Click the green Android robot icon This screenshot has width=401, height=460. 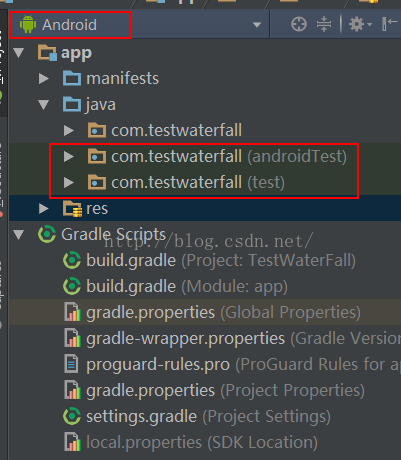(x=28, y=24)
